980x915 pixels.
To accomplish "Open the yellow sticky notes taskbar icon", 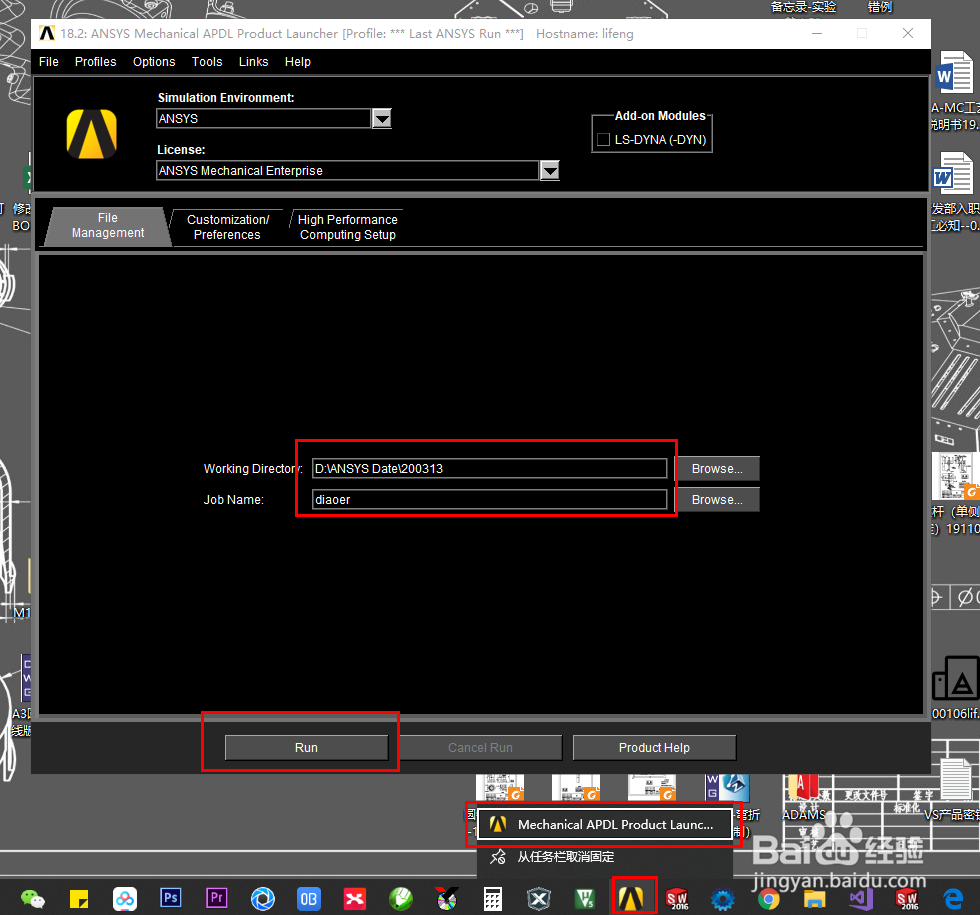I will click(79, 899).
